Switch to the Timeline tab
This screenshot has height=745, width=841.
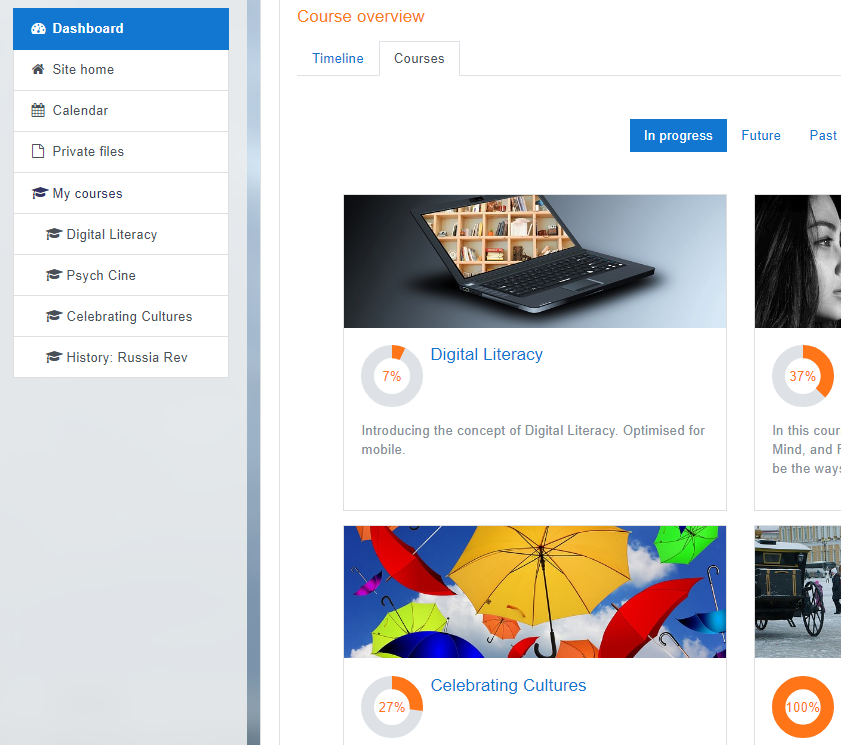pyautogui.click(x=338, y=58)
